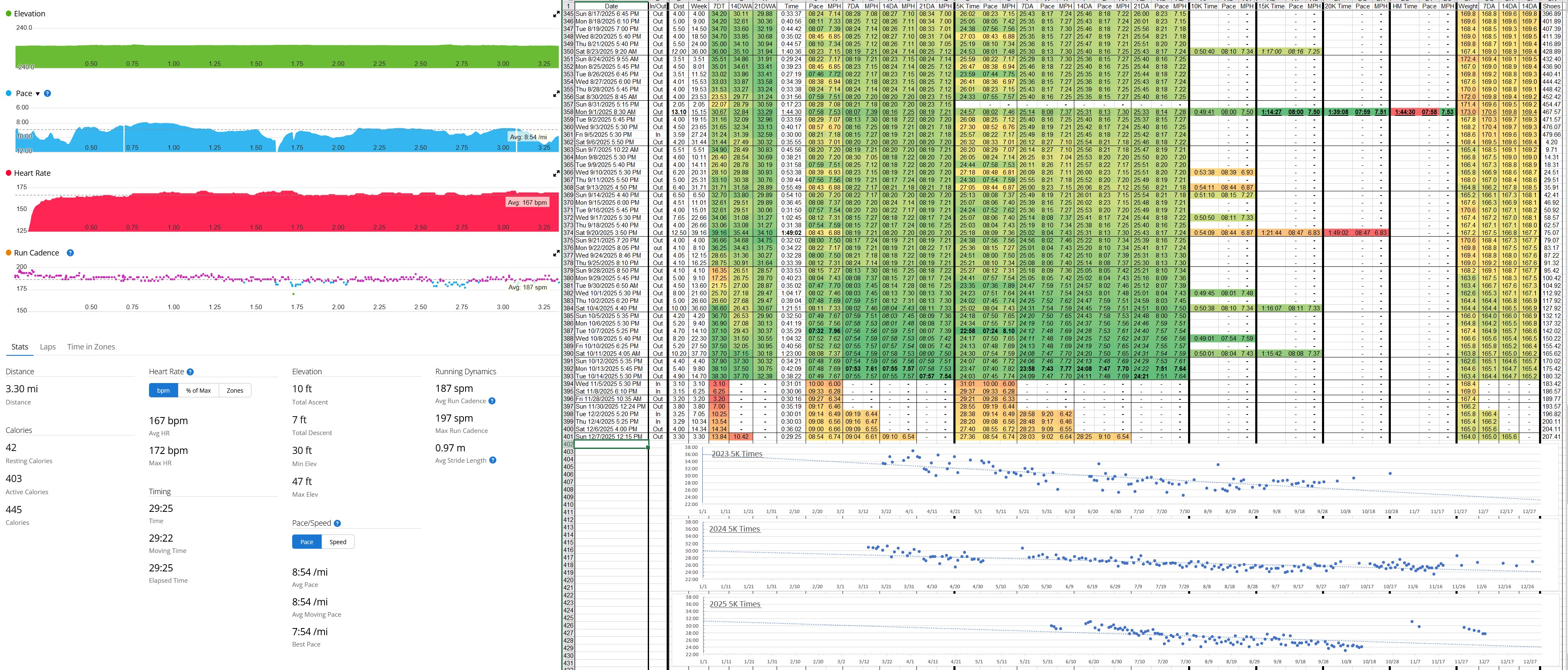Switch heart rate display to Zones
The height and width of the screenshot is (670, 1568).
click(235, 391)
